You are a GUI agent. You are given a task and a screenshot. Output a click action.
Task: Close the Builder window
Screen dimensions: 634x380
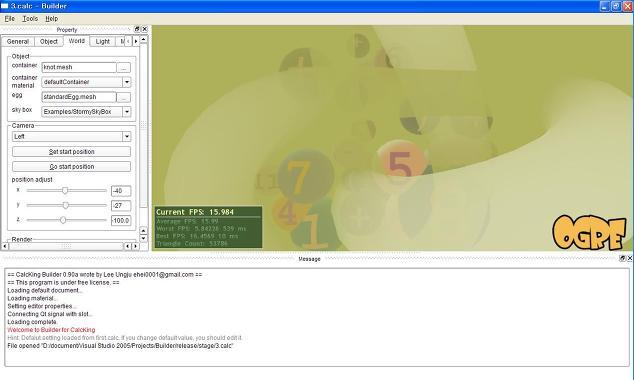point(627,6)
